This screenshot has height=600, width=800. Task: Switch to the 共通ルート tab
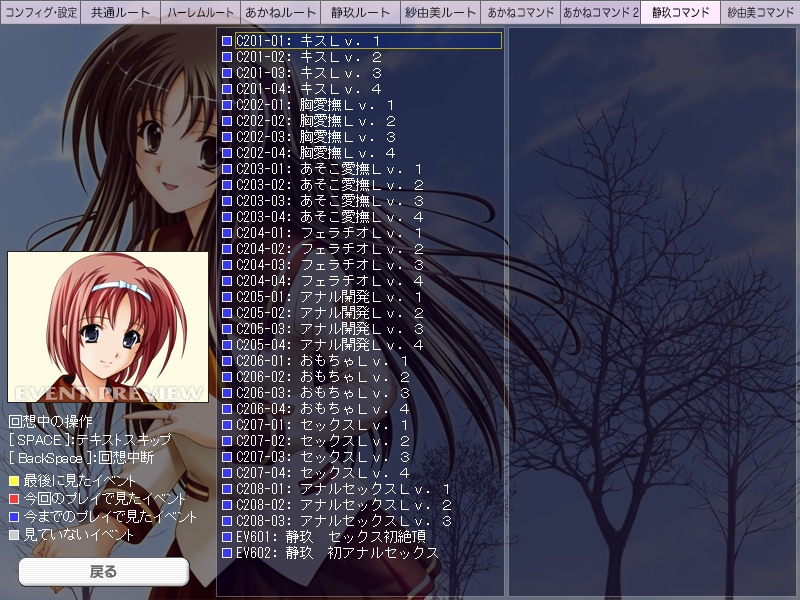(x=120, y=12)
